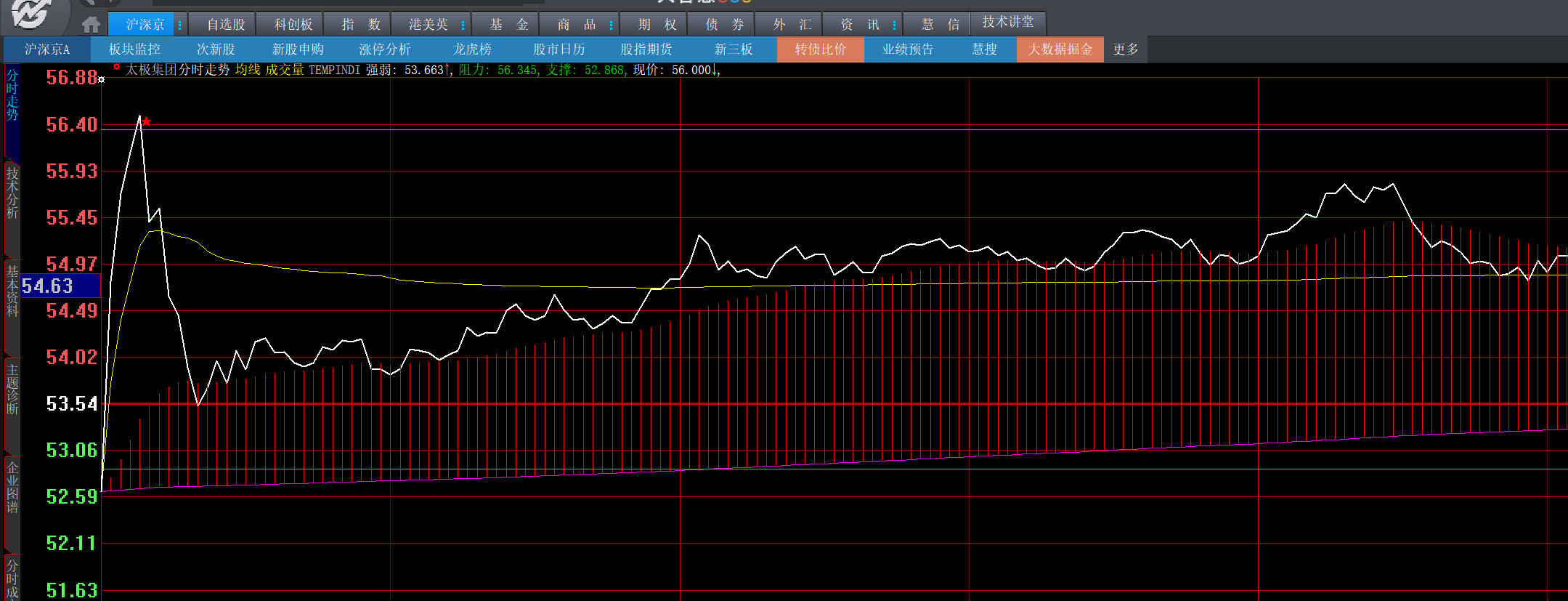The height and width of the screenshot is (601, 1568).
Task: Click the red star peak marker on the chart
Action: click(146, 121)
